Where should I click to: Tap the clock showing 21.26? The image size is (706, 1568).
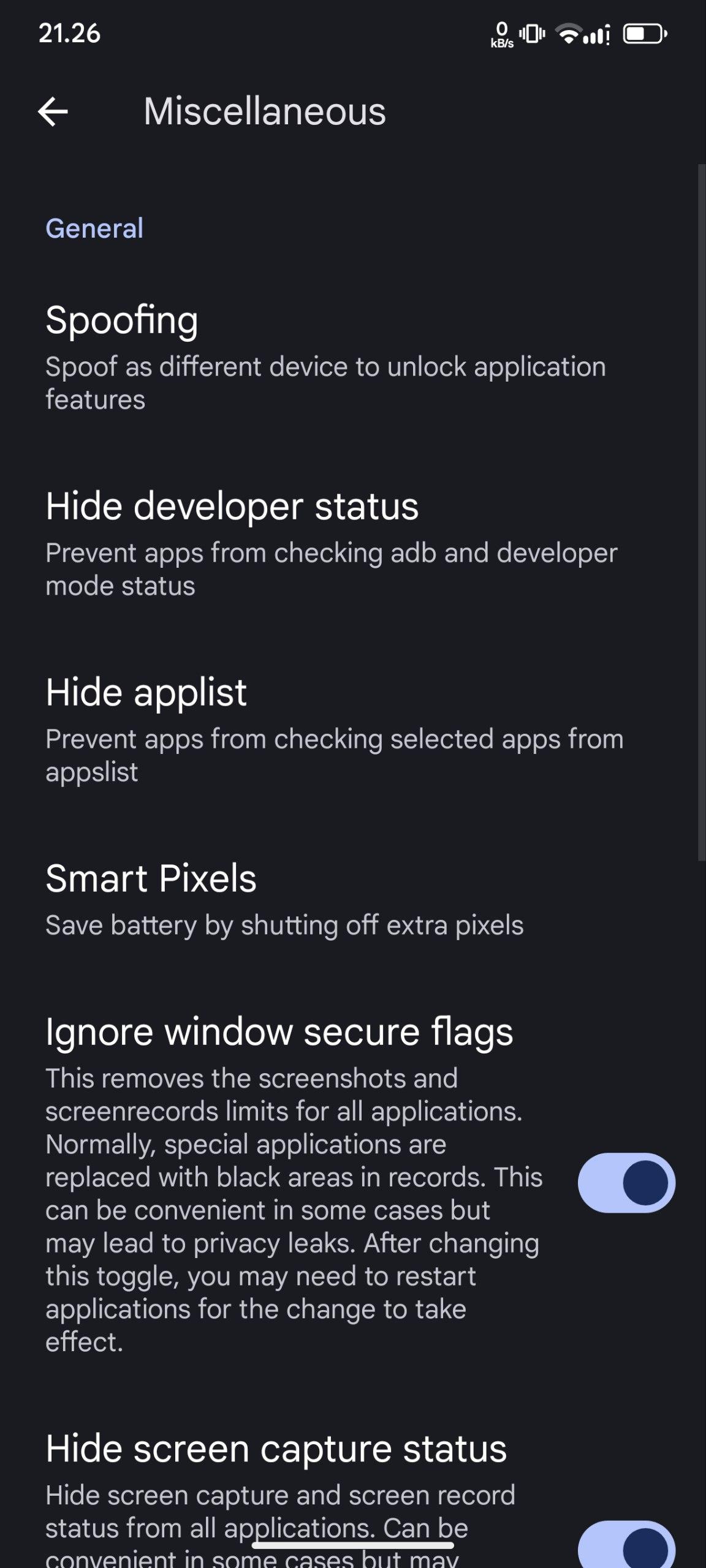point(69,33)
